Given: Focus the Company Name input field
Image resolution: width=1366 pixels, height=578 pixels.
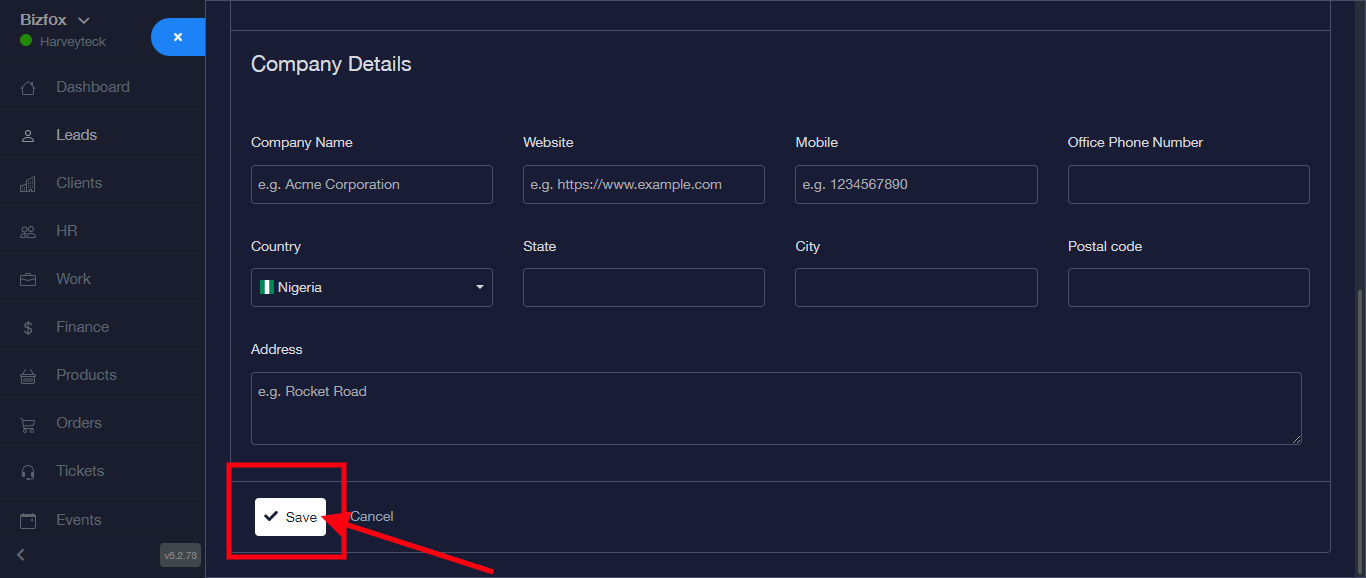Looking at the screenshot, I should click(x=371, y=185).
